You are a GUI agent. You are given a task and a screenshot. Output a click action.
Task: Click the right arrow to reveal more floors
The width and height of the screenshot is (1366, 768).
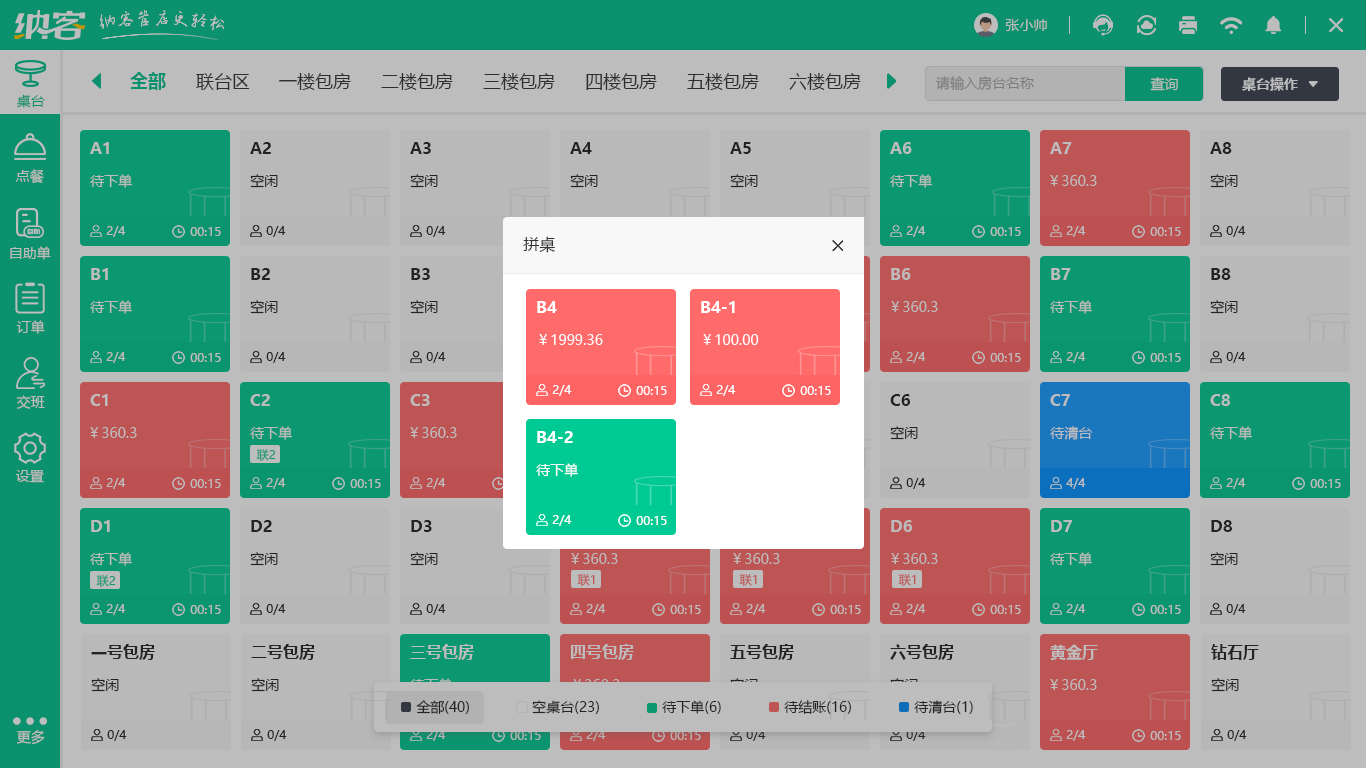(891, 82)
